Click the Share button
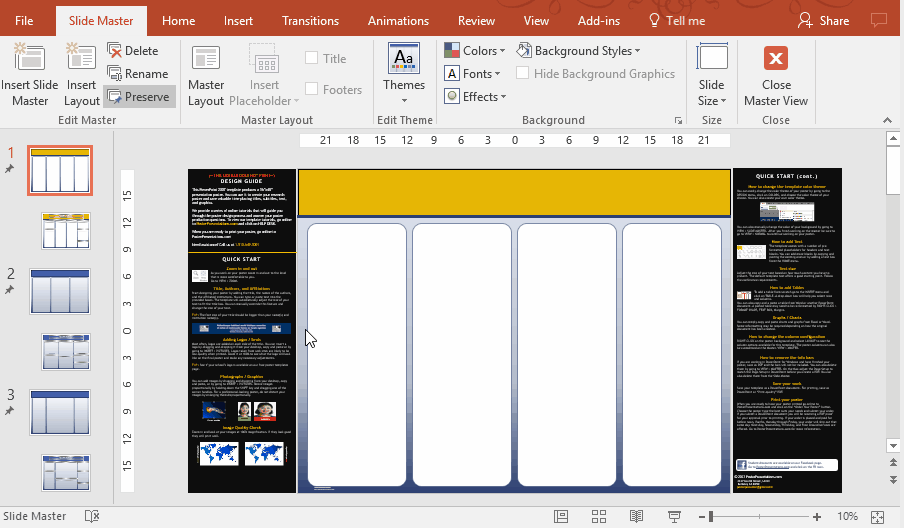The width and height of the screenshot is (904, 528). tap(824, 21)
